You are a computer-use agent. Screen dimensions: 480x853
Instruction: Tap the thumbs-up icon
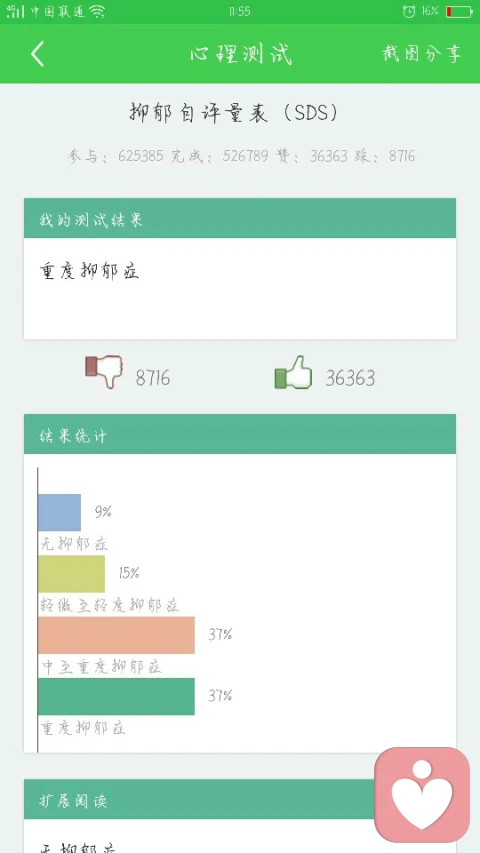coord(293,372)
